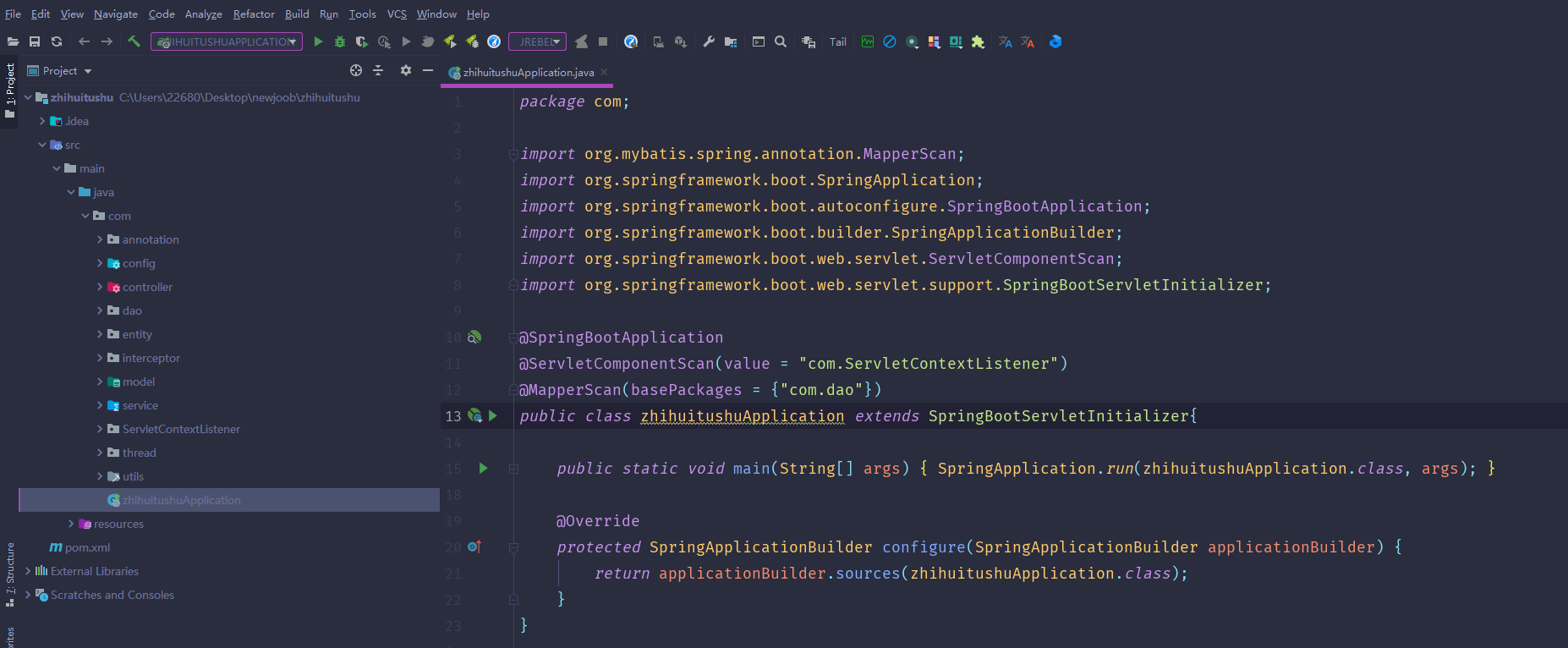The image size is (1568, 648).
Task: Collapse the src folder chevron
Action: point(42,145)
